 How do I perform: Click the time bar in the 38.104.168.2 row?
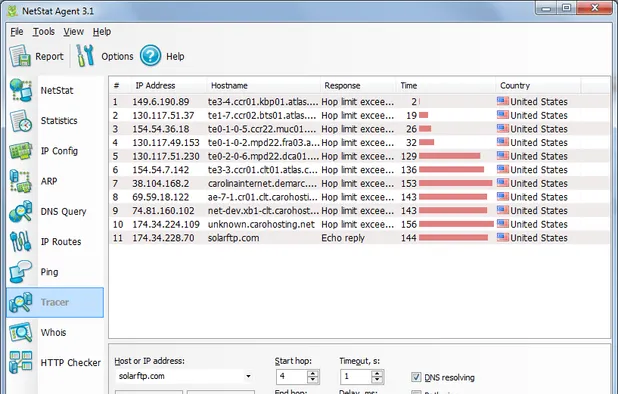[456, 183]
